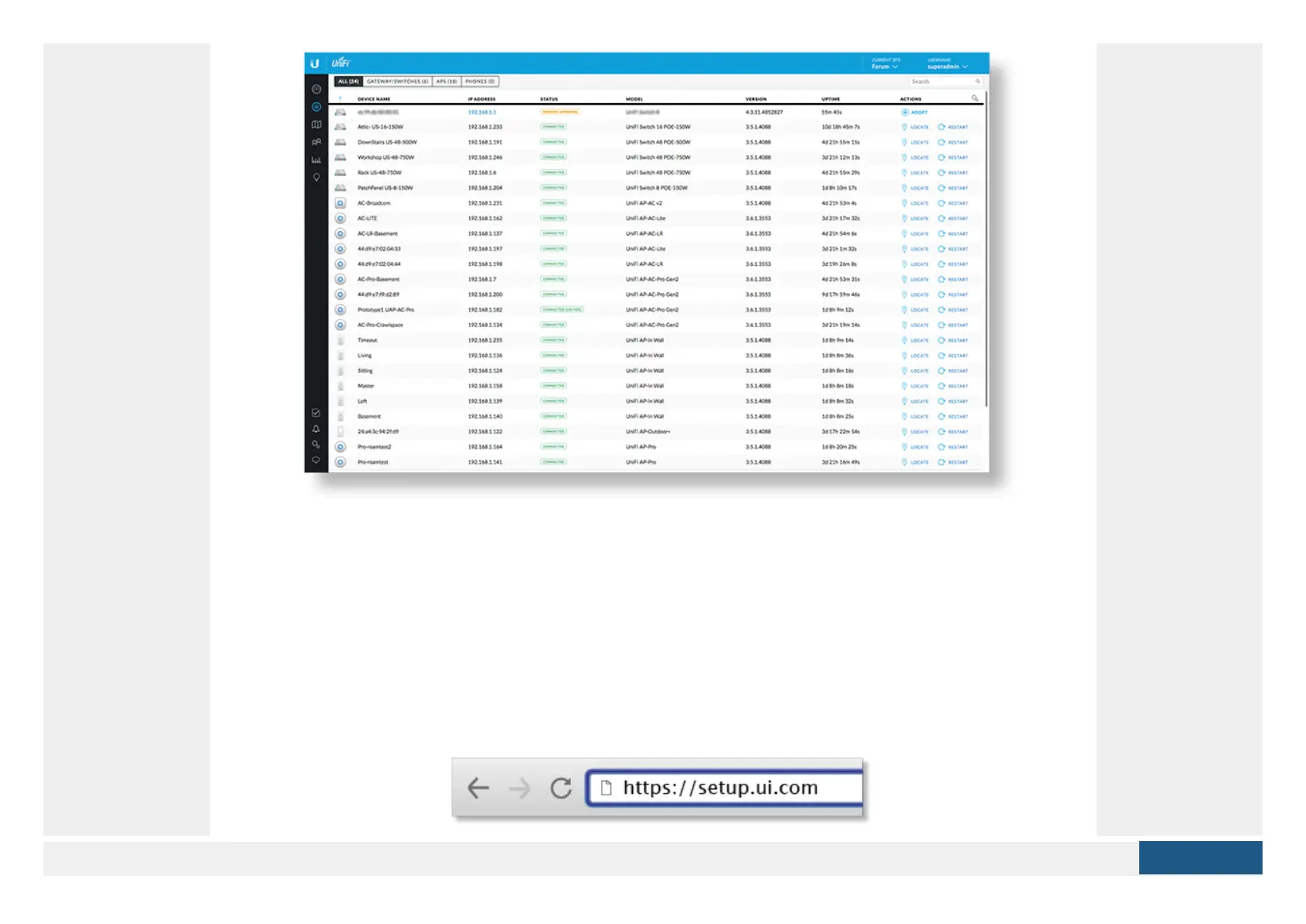Sort by the Device Name column header
This screenshot has height=924, width=1306.
(374, 99)
